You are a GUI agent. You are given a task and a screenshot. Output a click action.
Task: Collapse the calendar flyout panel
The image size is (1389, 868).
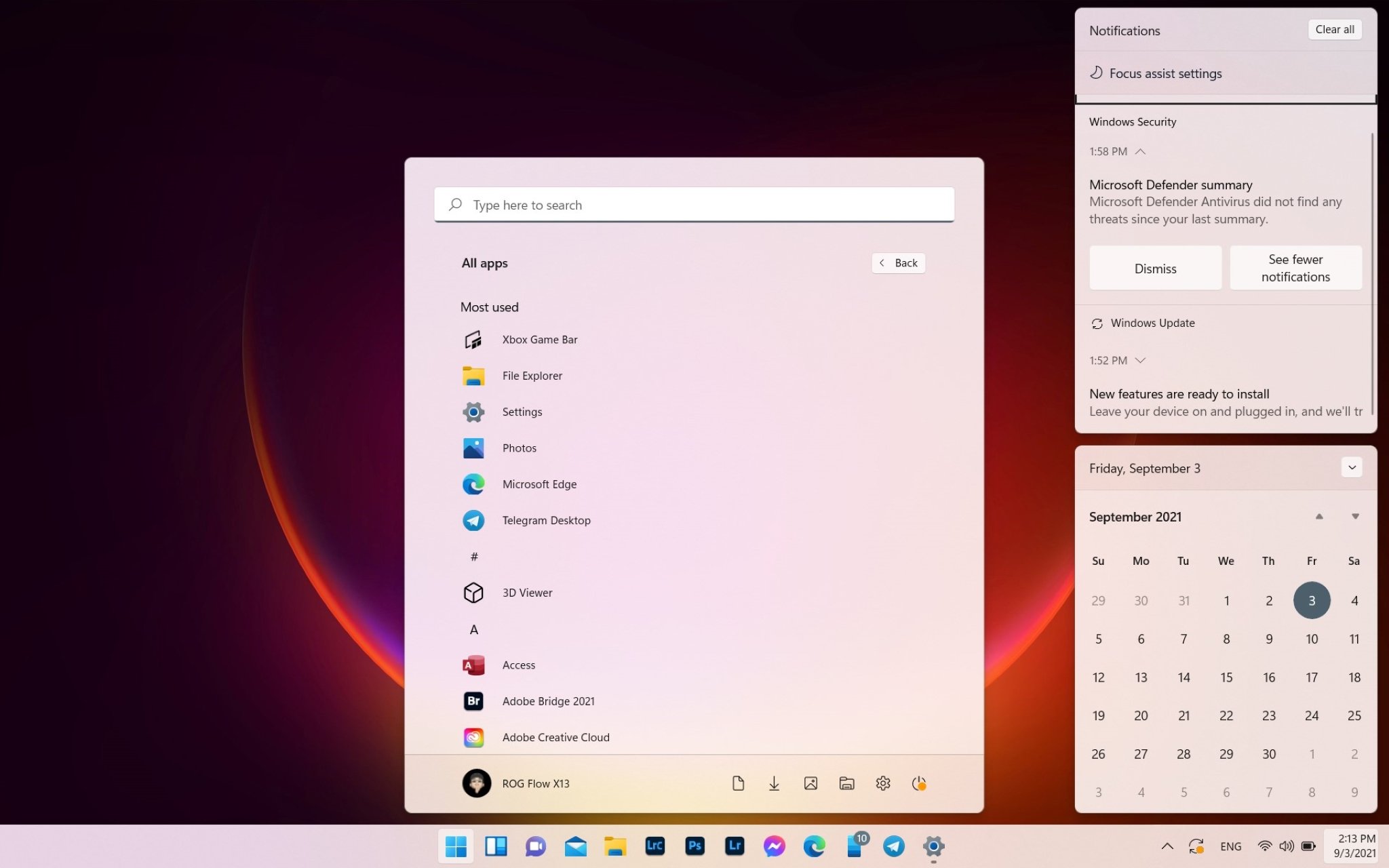tap(1351, 467)
